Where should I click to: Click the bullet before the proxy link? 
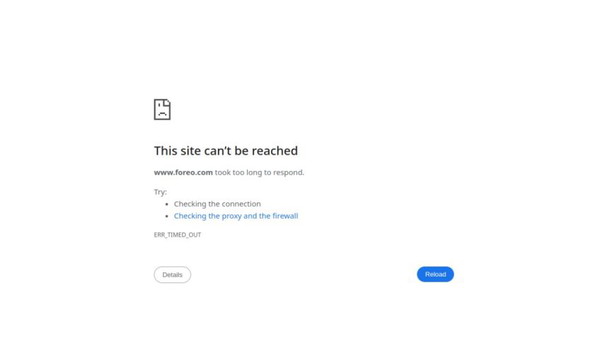167,216
